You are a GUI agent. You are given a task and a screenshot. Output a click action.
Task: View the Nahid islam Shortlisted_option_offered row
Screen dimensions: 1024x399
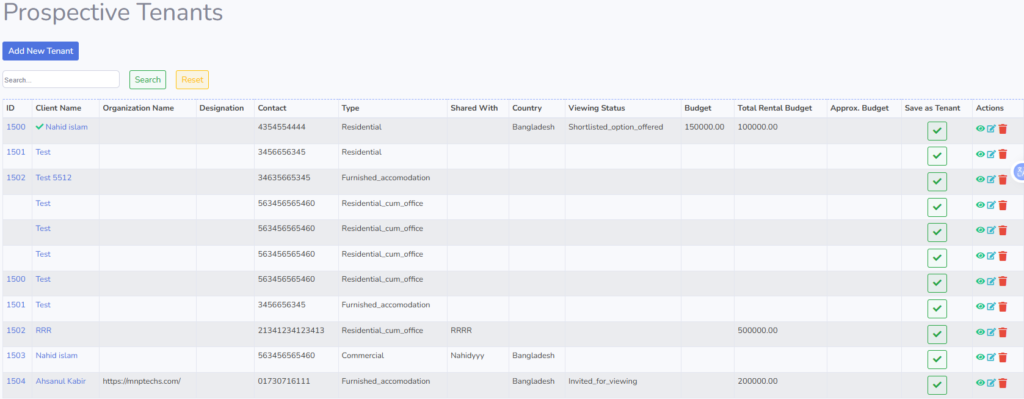(980, 129)
